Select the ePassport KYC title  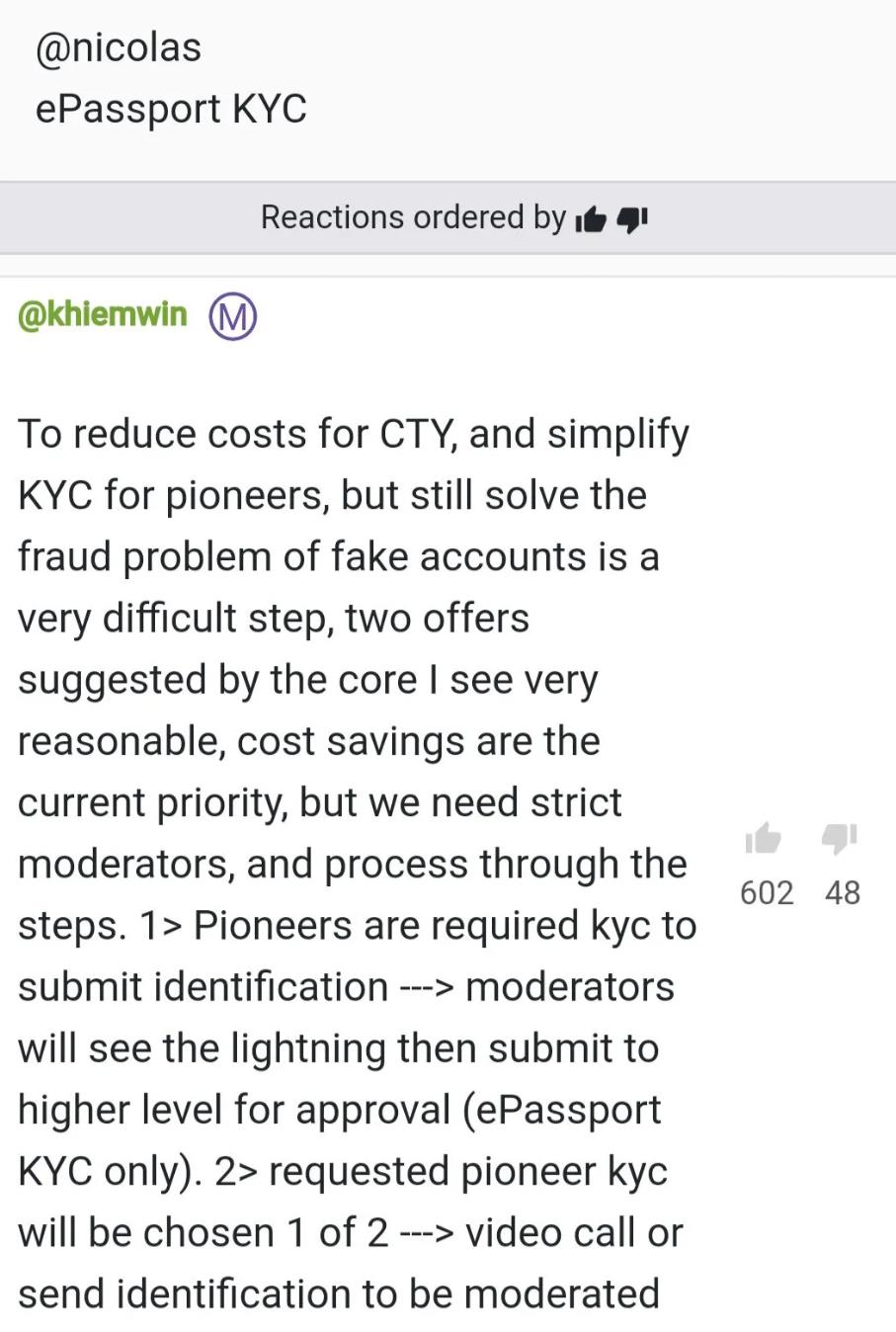[x=171, y=109]
